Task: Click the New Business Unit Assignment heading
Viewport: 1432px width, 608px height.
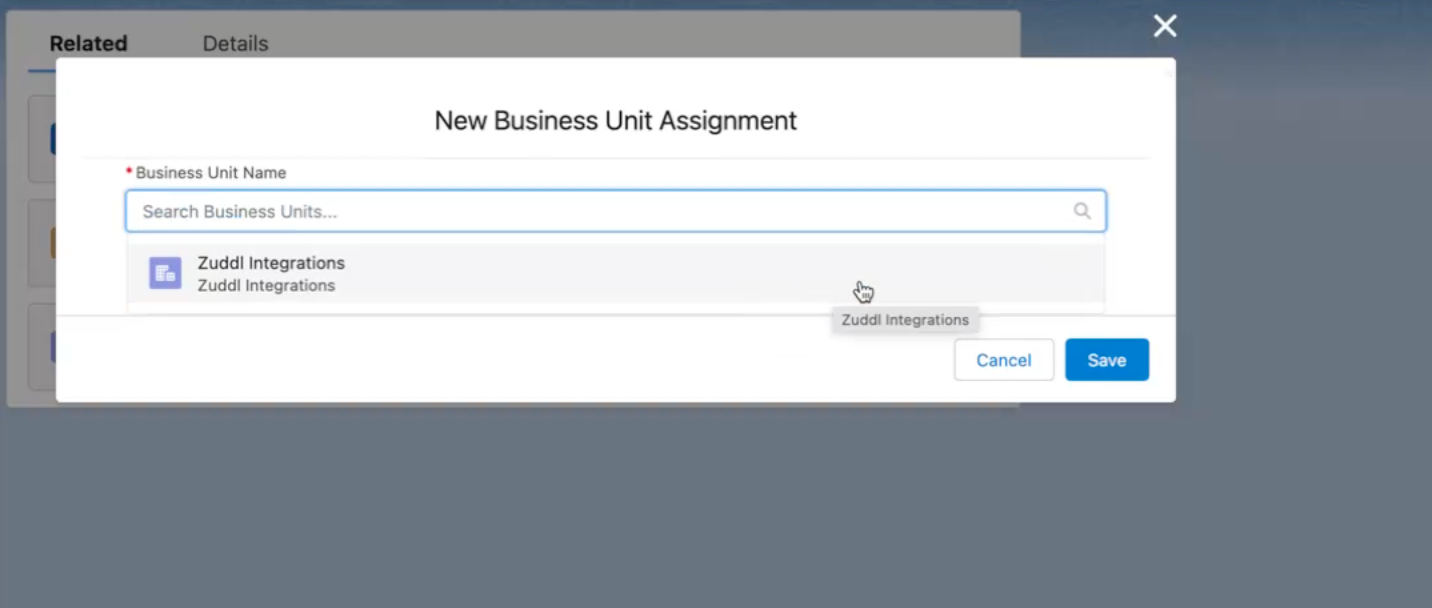Action: coord(615,121)
